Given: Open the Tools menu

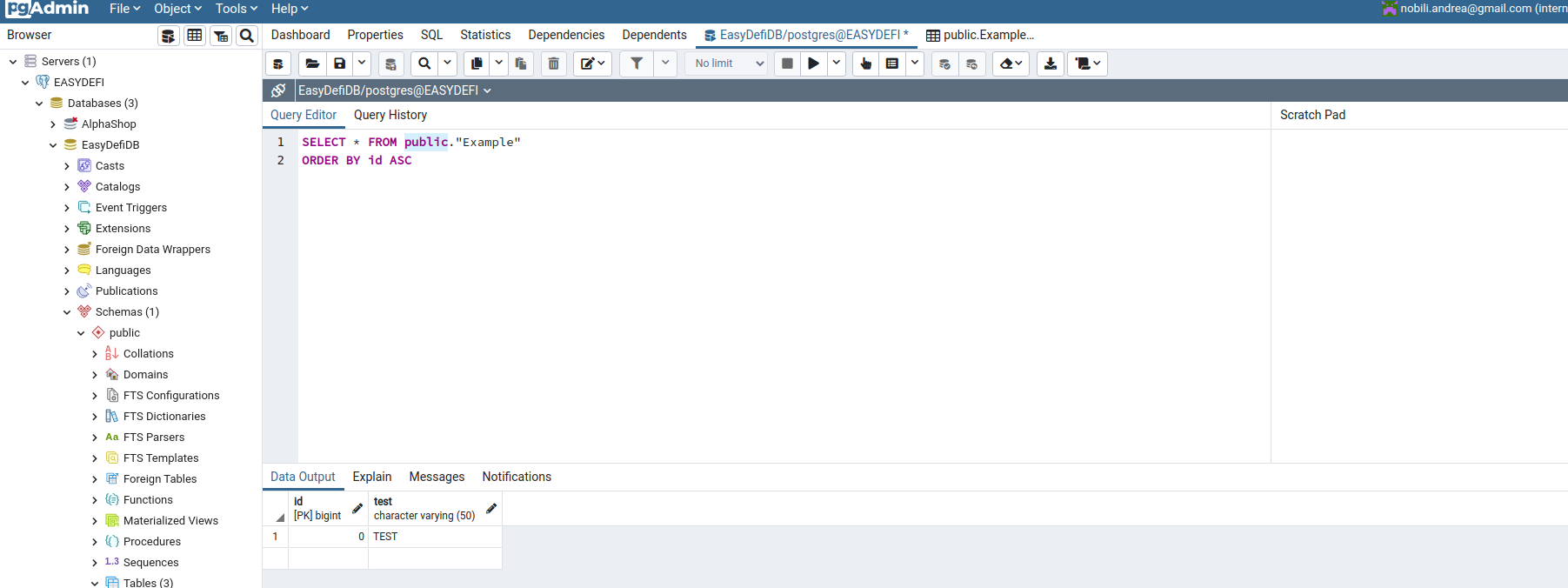Looking at the screenshot, I should [237, 9].
